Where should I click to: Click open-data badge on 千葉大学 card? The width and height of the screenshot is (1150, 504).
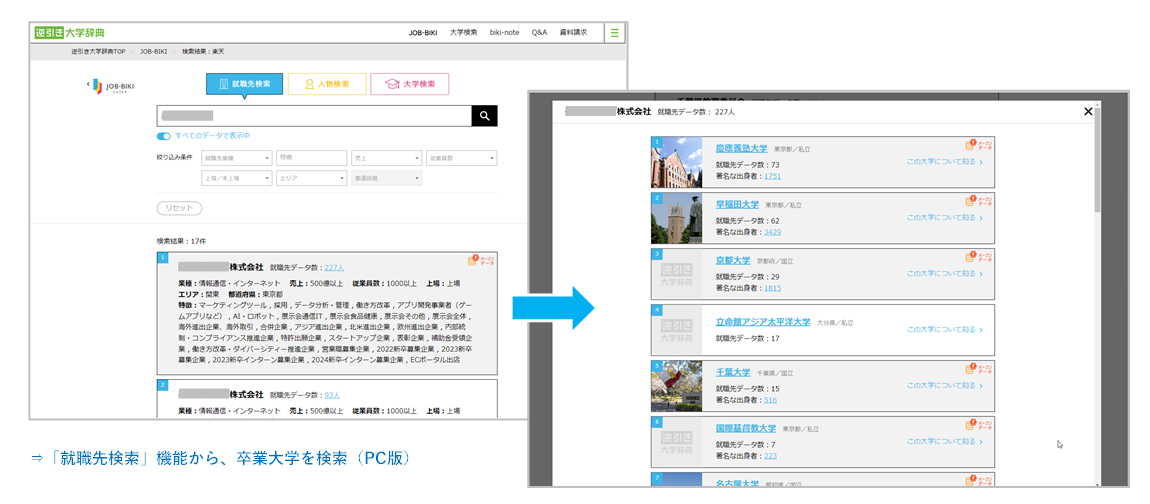pos(976,368)
